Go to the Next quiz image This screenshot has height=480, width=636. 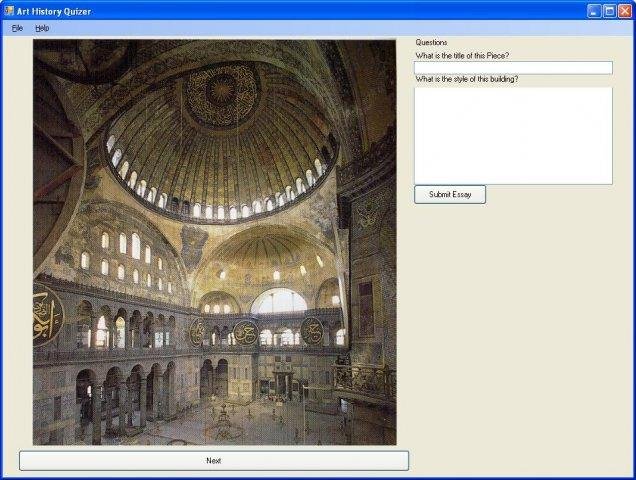(214, 461)
